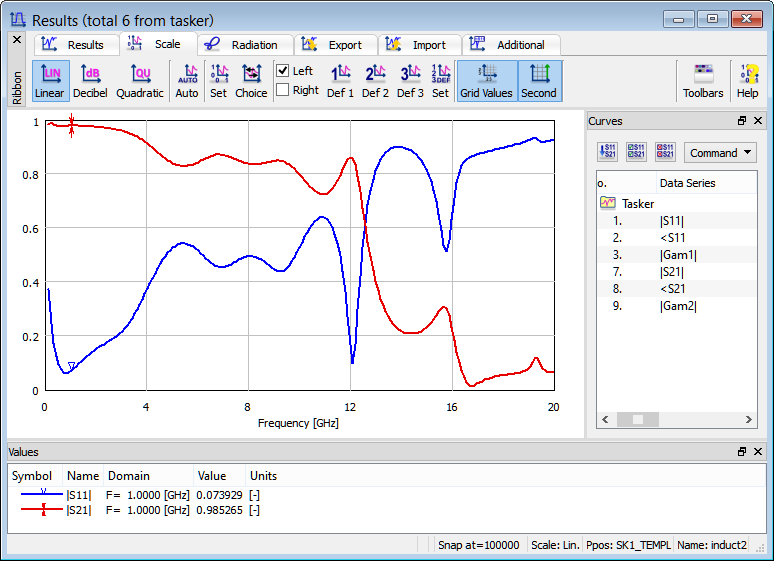Toggle Grid Values display

pyautogui.click(x=486, y=80)
